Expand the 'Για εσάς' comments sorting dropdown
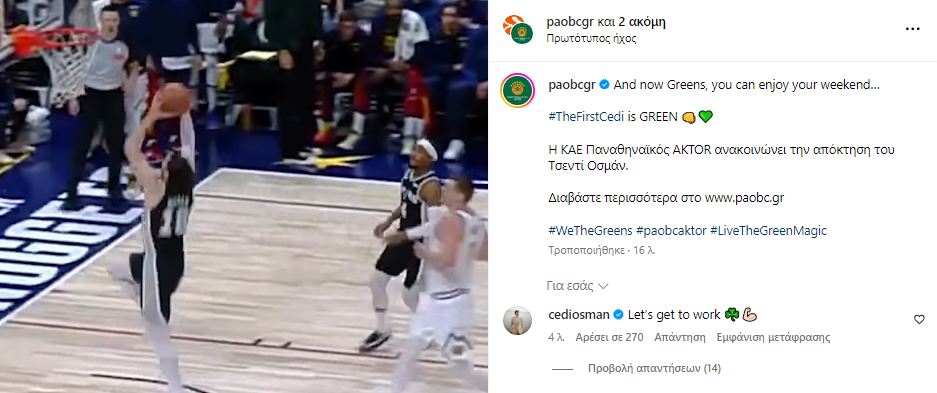Viewport: 937px width, 393px height. tap(577, 286)
